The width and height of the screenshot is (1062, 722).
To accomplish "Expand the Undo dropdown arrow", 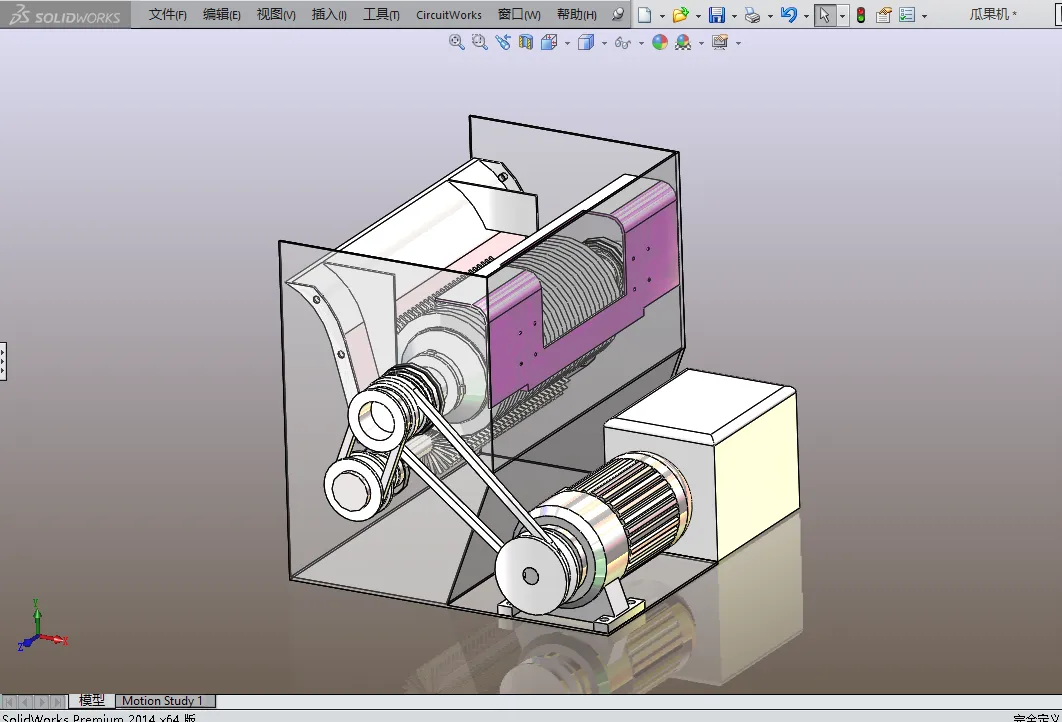I will click(806, 16).
